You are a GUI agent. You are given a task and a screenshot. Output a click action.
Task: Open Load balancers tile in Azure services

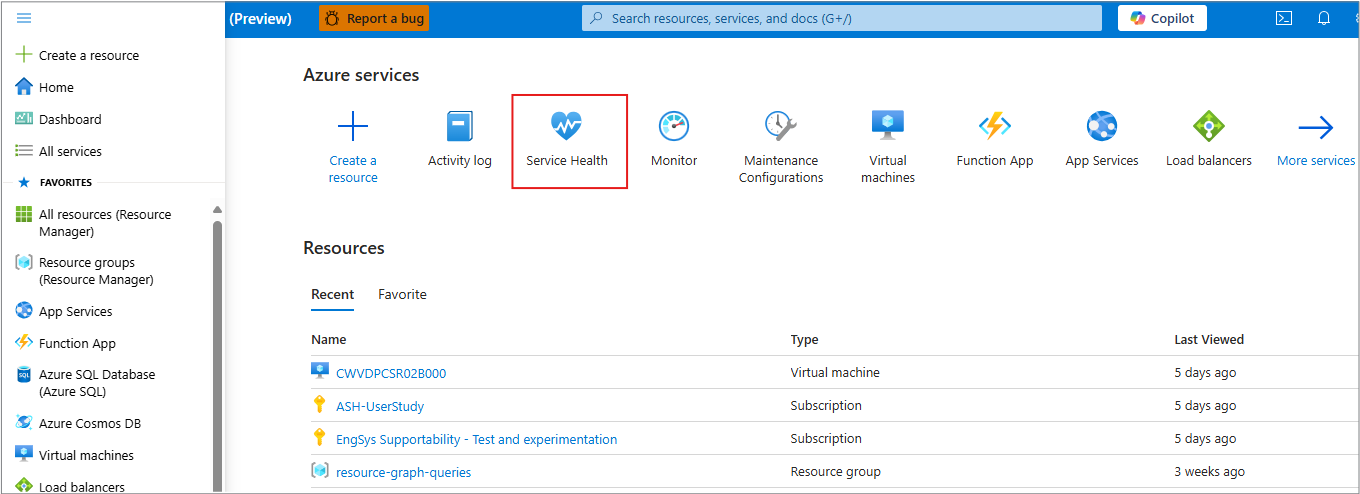click(1209, 139)
